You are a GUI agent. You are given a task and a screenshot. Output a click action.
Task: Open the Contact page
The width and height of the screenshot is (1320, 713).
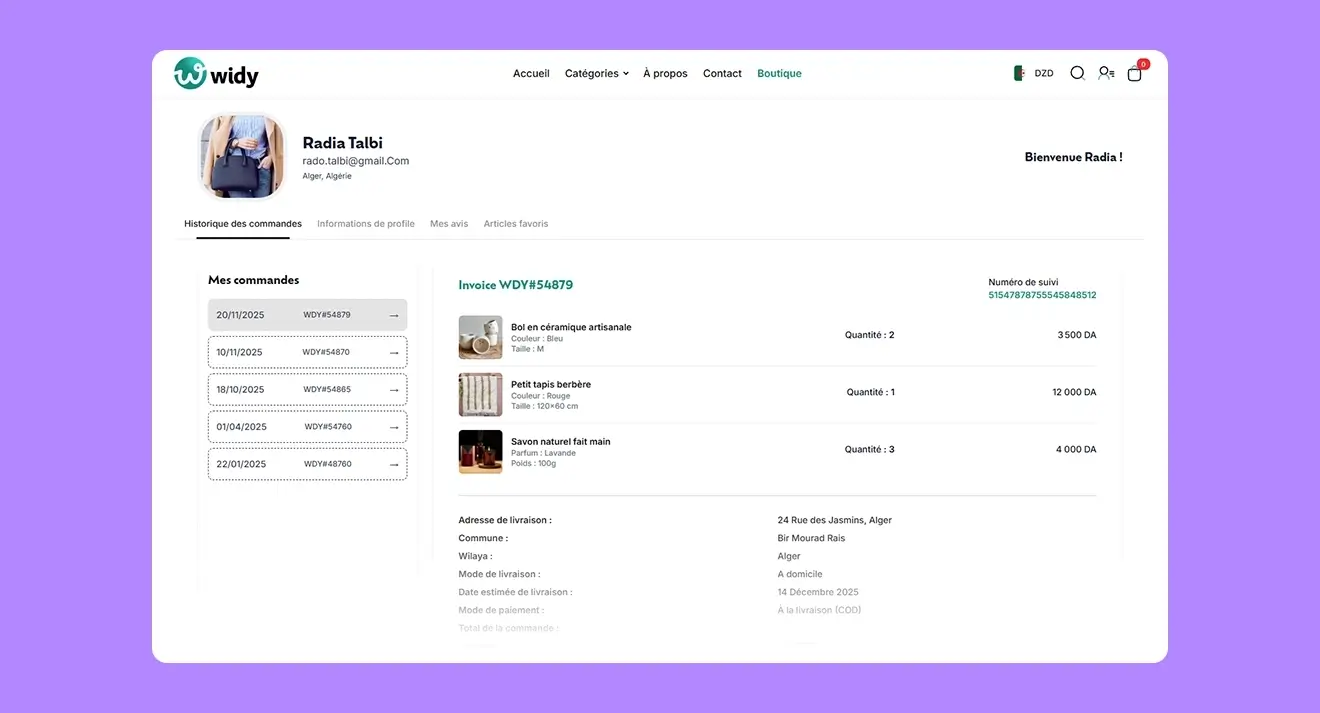722,73
